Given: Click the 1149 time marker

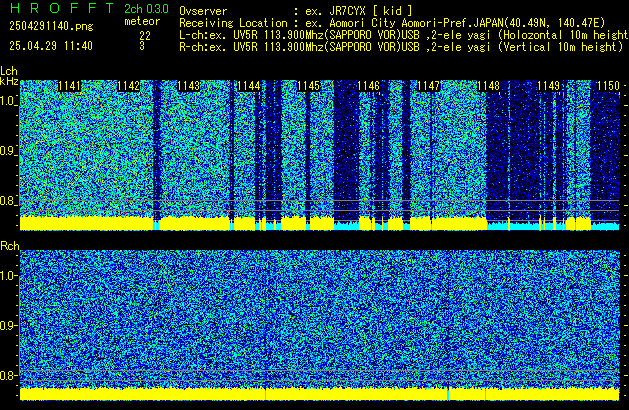Looking at the screenshot, I should tap(548, 86).
